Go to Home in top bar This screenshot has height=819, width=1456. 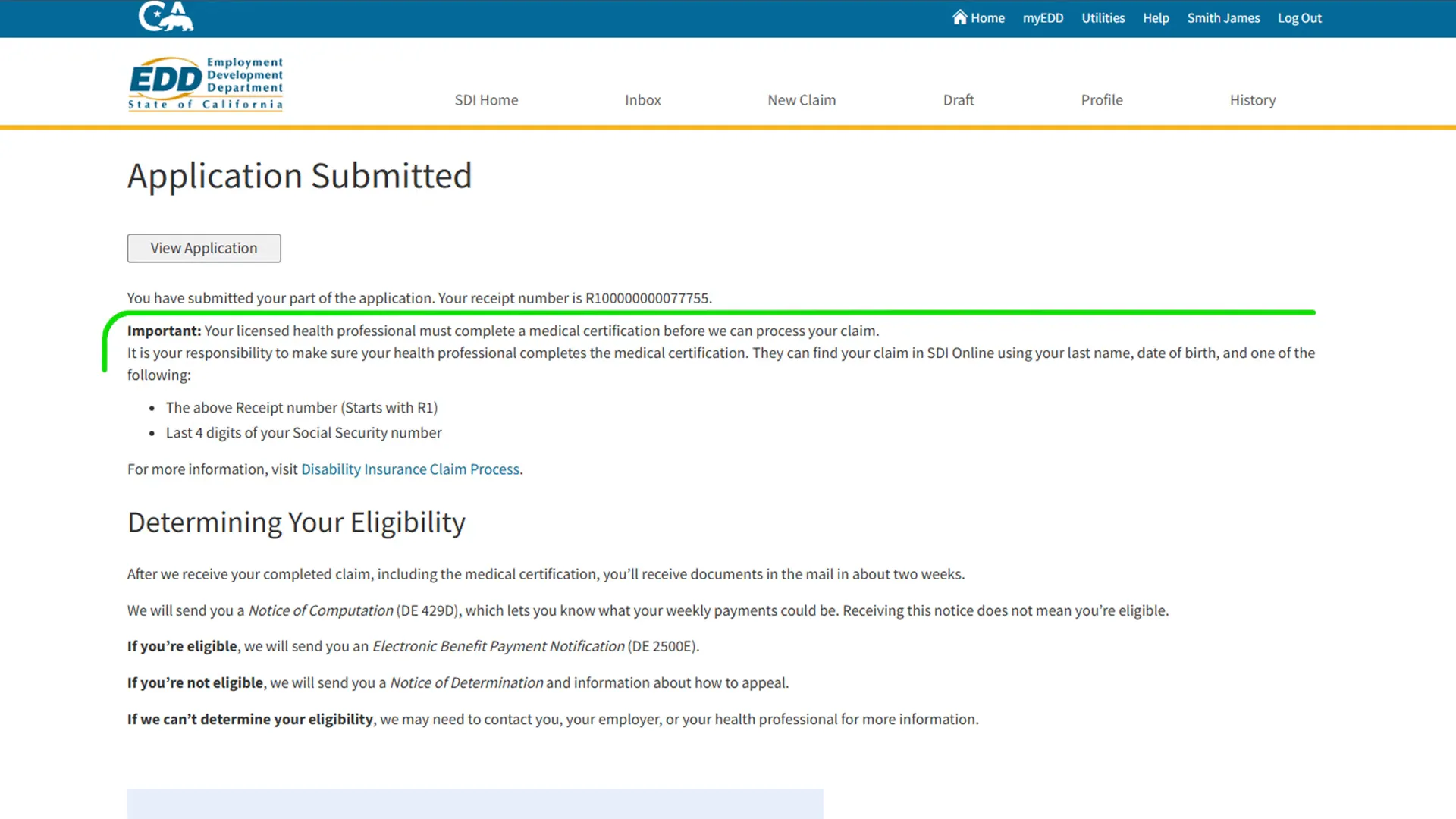pyautogui.click(x=978, y=17)
